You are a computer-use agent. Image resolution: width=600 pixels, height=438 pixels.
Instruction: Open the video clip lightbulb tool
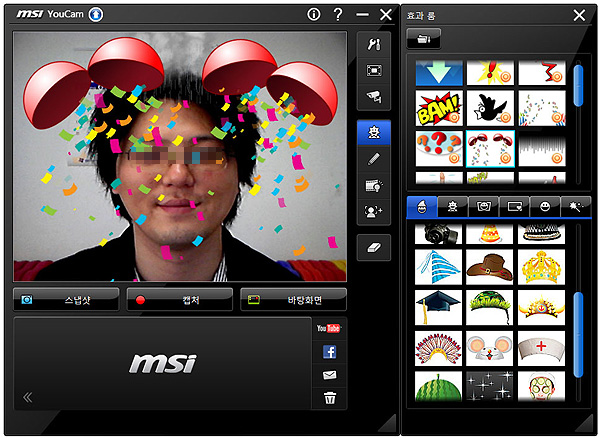(373, 186)
